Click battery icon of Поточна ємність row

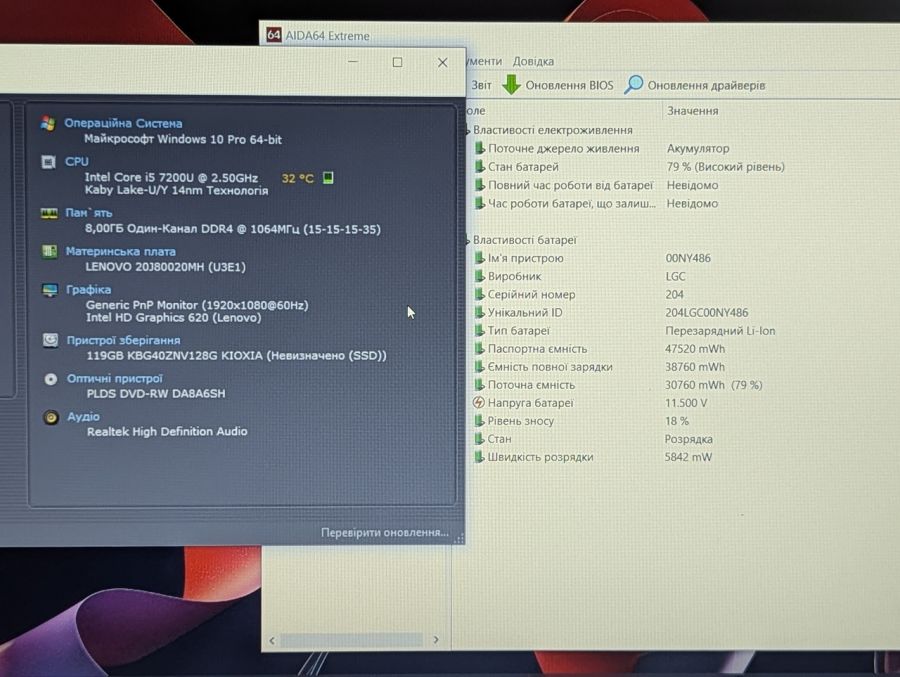point(479,385)
